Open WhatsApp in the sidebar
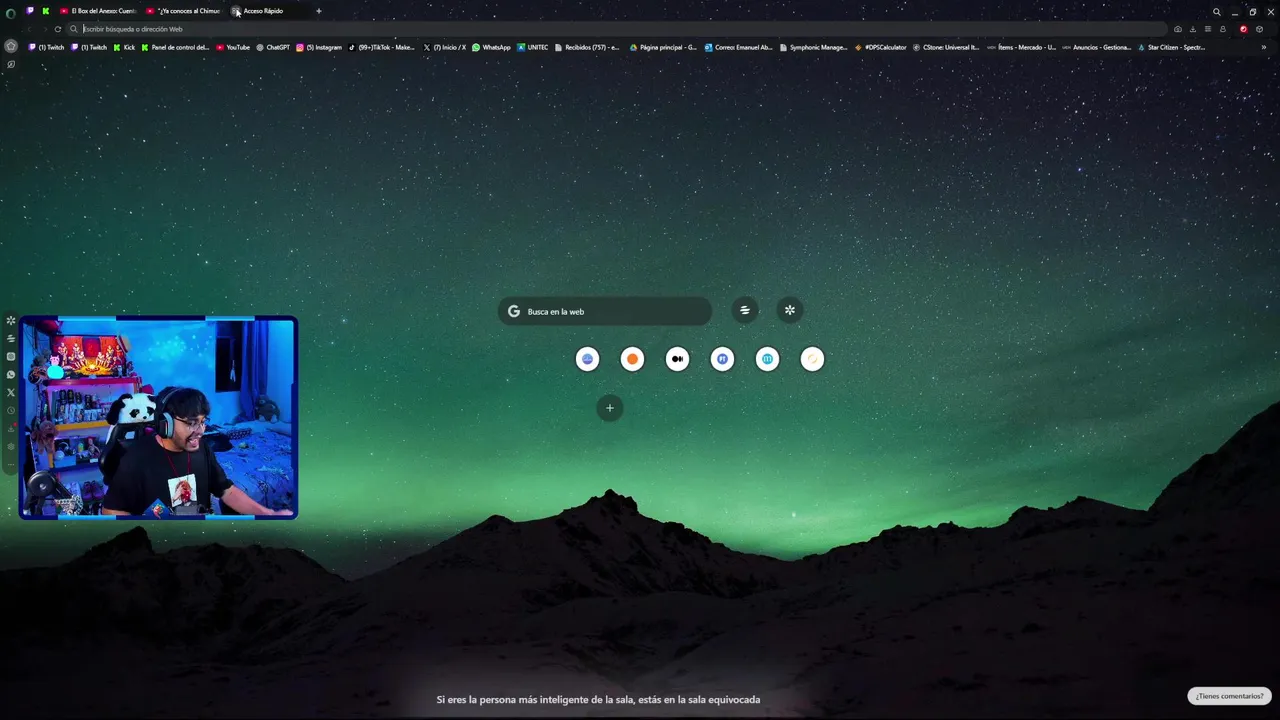The image size is (1280, 720). 11,375
